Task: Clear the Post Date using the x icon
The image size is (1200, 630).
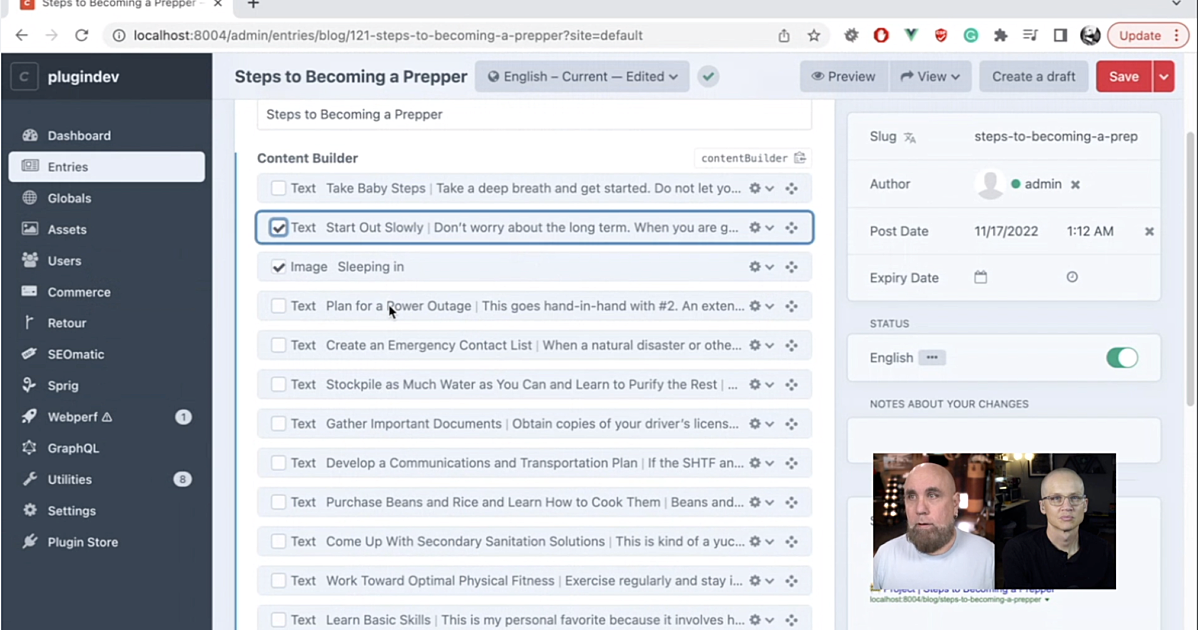Action: (x=1149, y=231)
